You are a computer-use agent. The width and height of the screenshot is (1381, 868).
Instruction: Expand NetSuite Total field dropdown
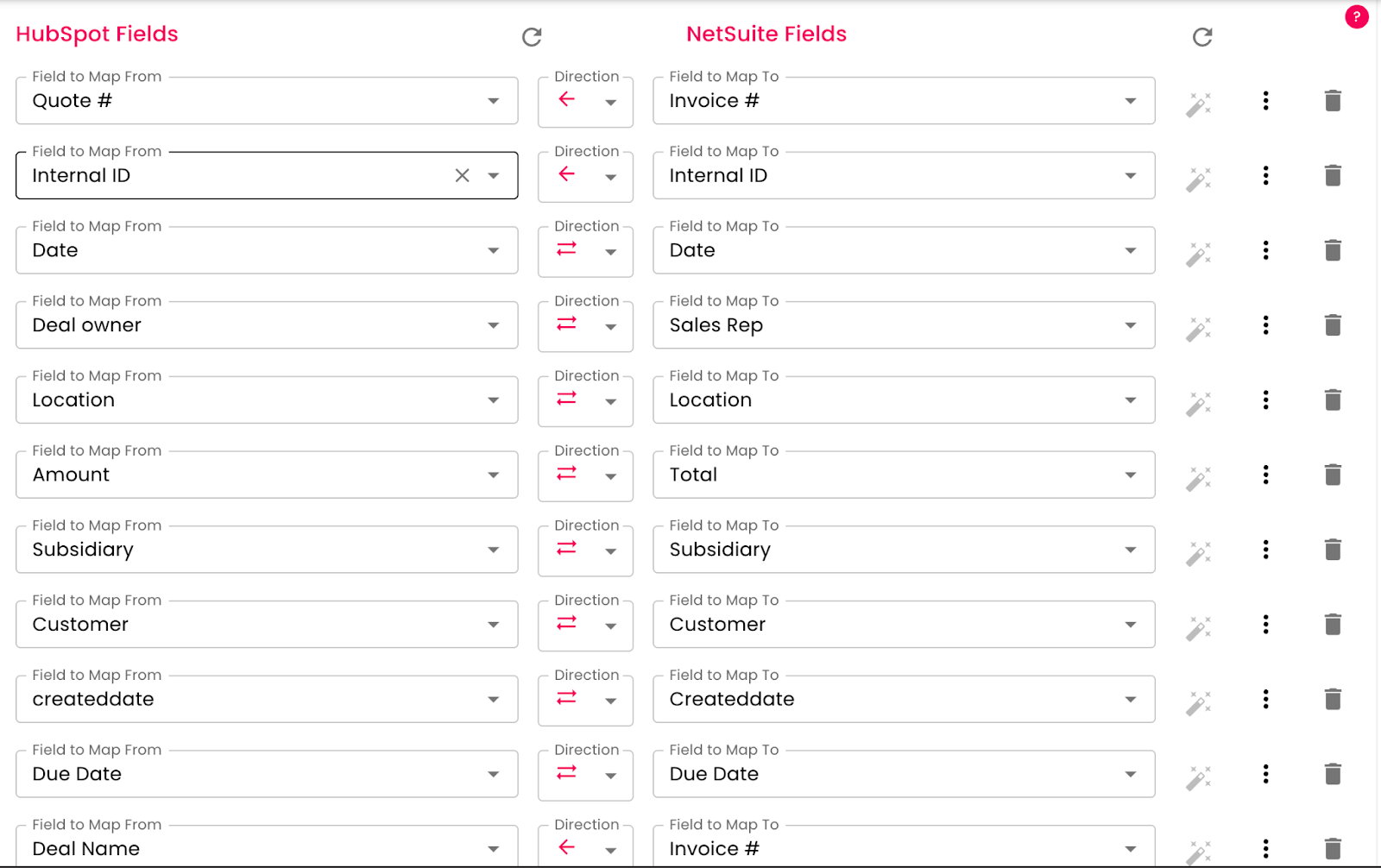pyautogui.click(x=1130, y=475)
